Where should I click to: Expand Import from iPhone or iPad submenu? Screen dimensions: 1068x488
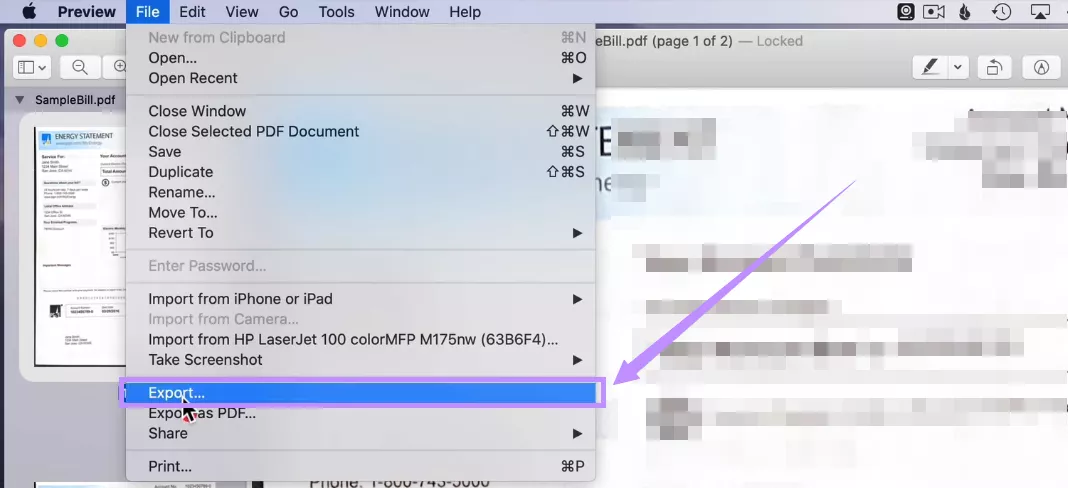[x=360, y=299]
